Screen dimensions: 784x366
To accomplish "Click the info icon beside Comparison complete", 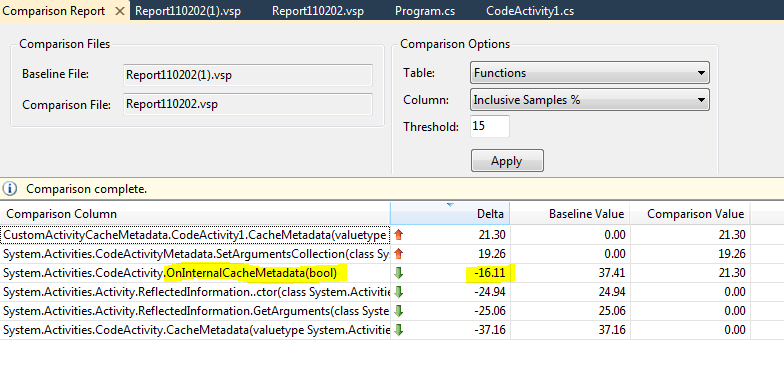I will (10, 189).
